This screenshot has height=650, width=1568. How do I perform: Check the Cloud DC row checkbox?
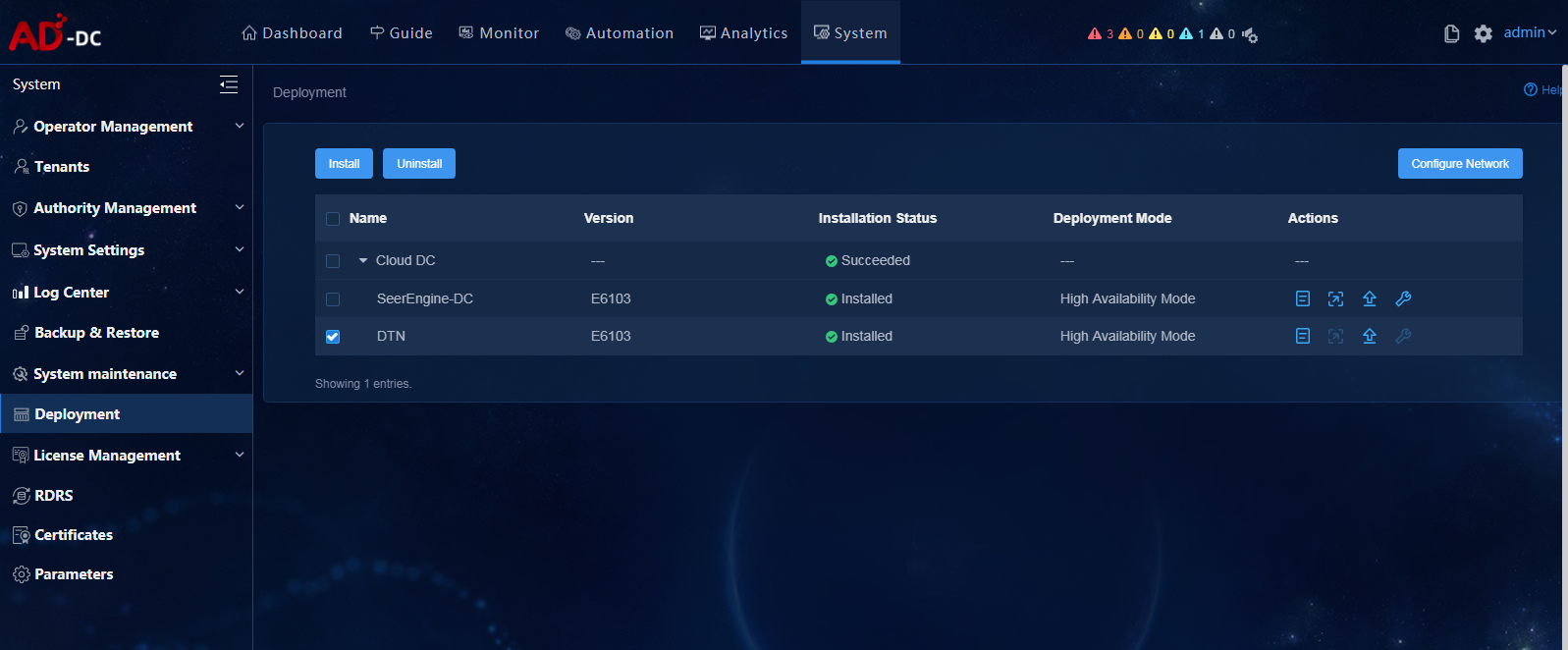click(x=333, y=261)
